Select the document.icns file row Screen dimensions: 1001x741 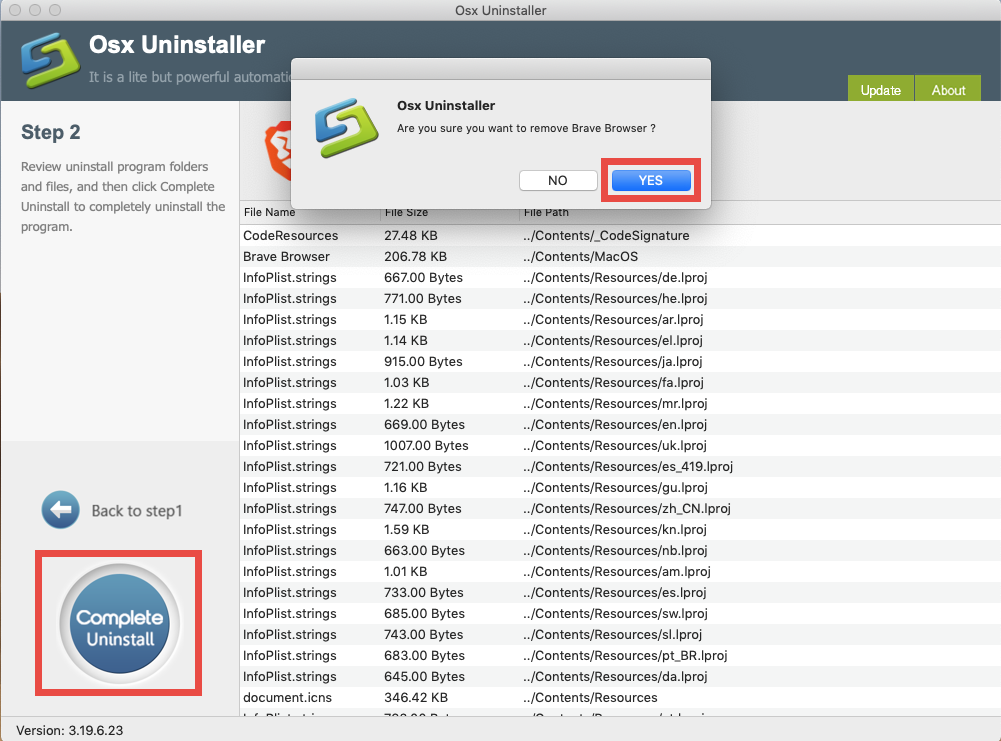[280, 697]
